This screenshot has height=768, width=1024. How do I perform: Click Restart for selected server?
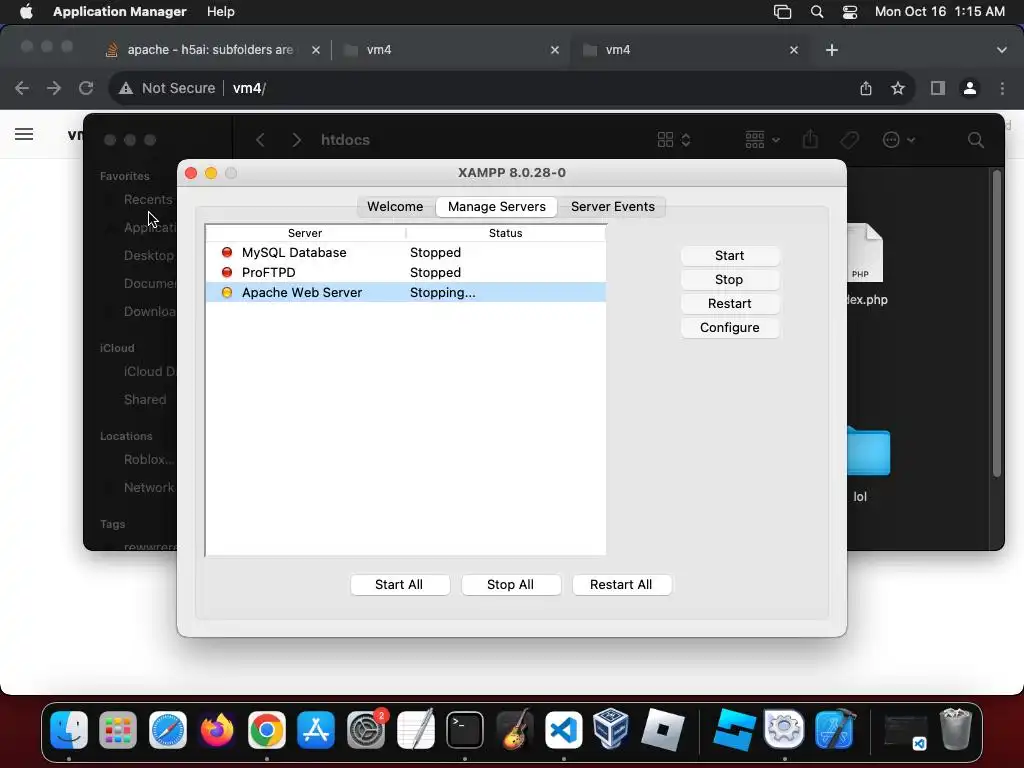click(729, 304)
